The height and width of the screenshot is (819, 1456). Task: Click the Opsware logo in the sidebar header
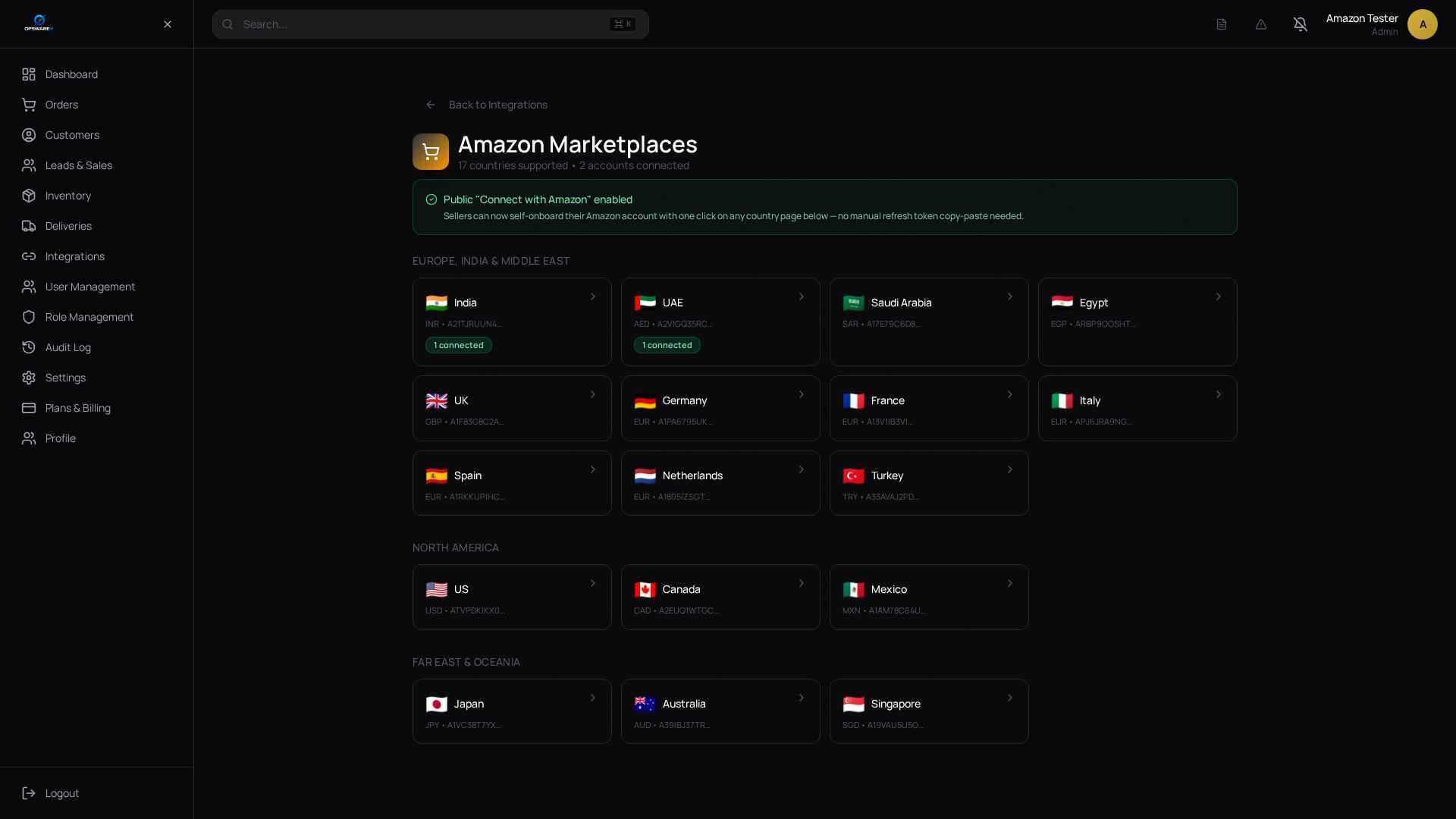point(39,24)
